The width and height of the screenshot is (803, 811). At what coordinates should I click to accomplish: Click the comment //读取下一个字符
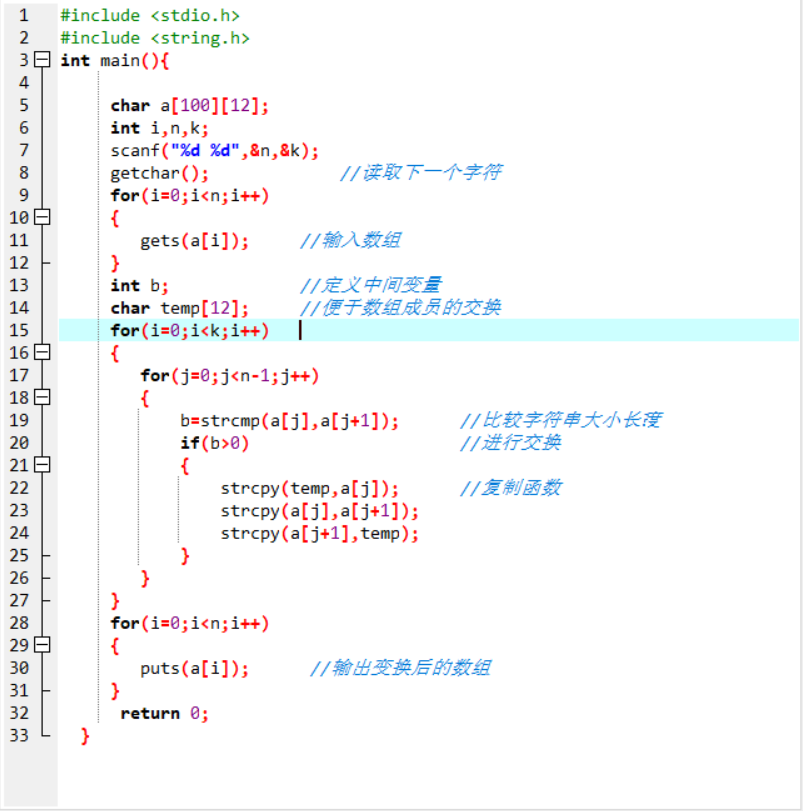[x=421, y=172]
